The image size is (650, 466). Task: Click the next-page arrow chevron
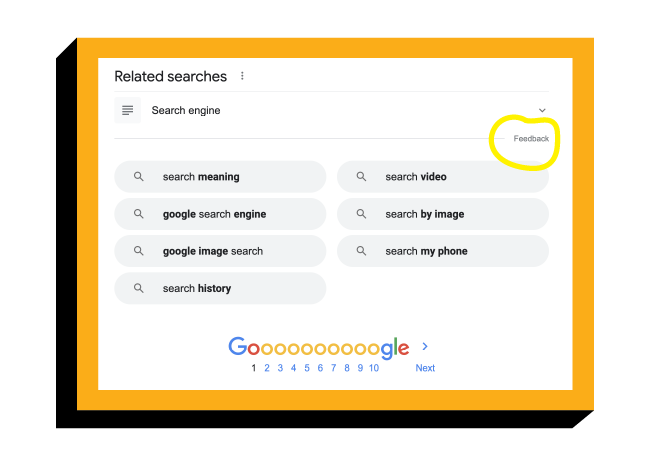tap(425, 346)
